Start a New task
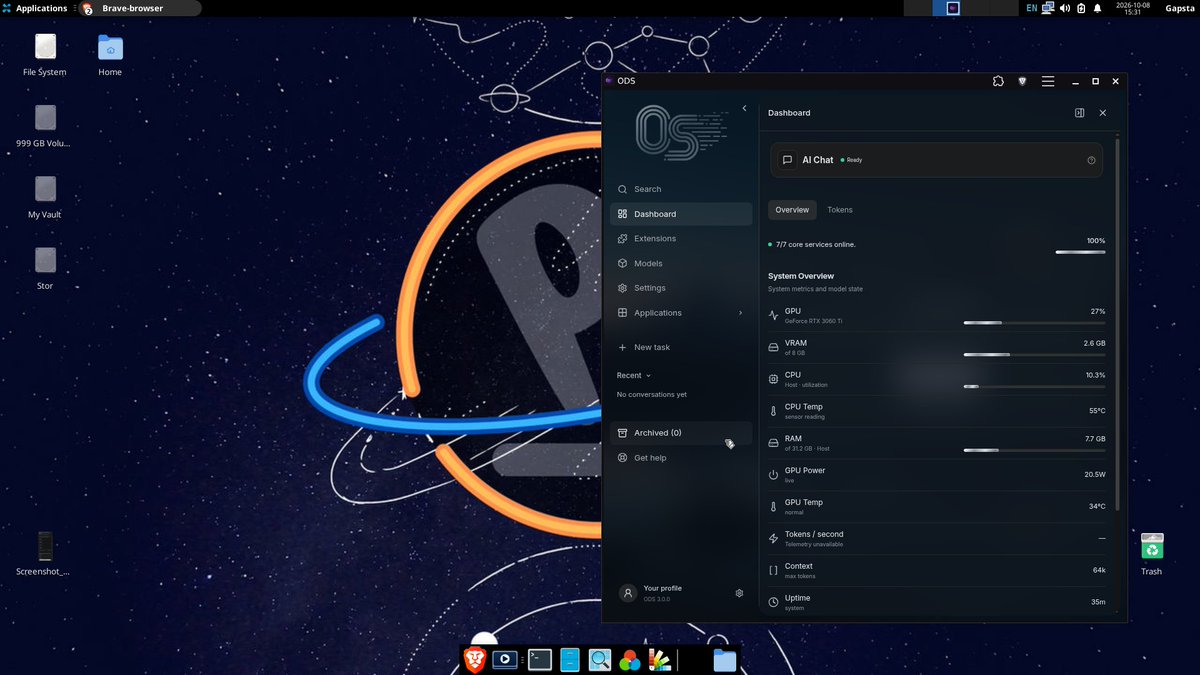The height and width of the screenshot is (675, 1200). pyautogui.click(x=681, y=347)
